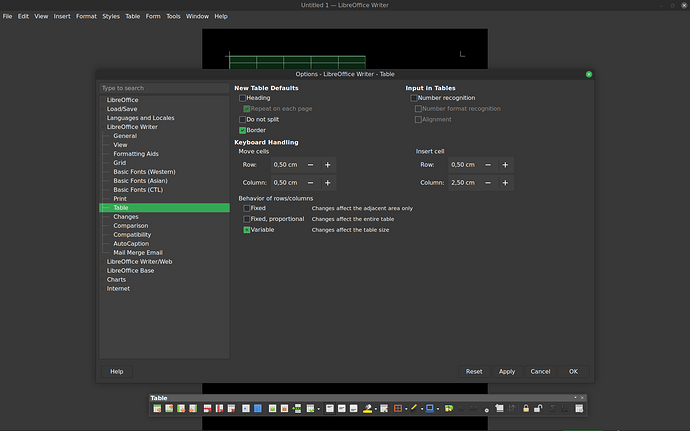Click Optimize Size icon in Table toolbar
The height and width of the screenshot is (431, 690).
(310, 409)
